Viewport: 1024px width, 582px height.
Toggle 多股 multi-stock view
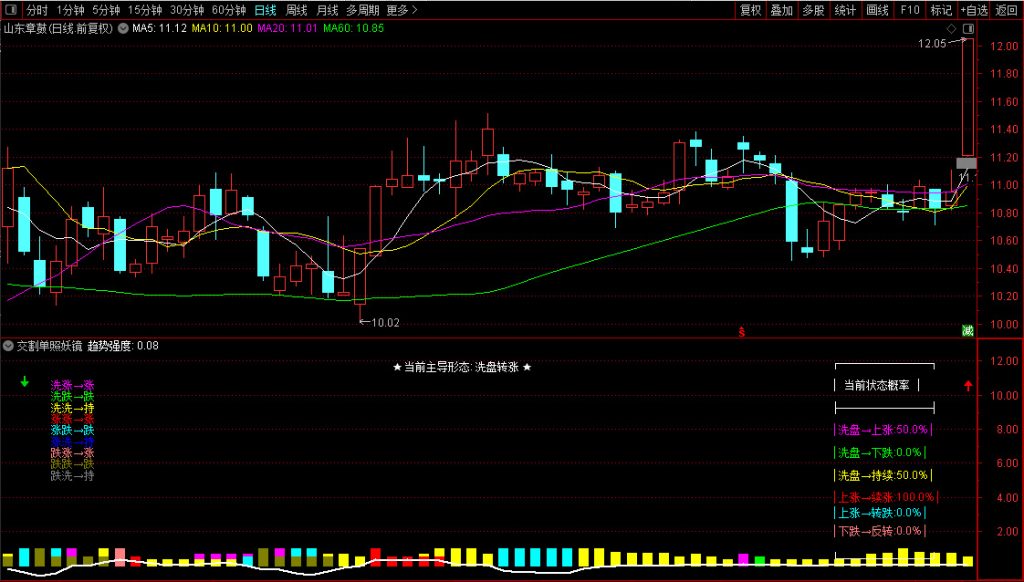(x=813, y=10)
